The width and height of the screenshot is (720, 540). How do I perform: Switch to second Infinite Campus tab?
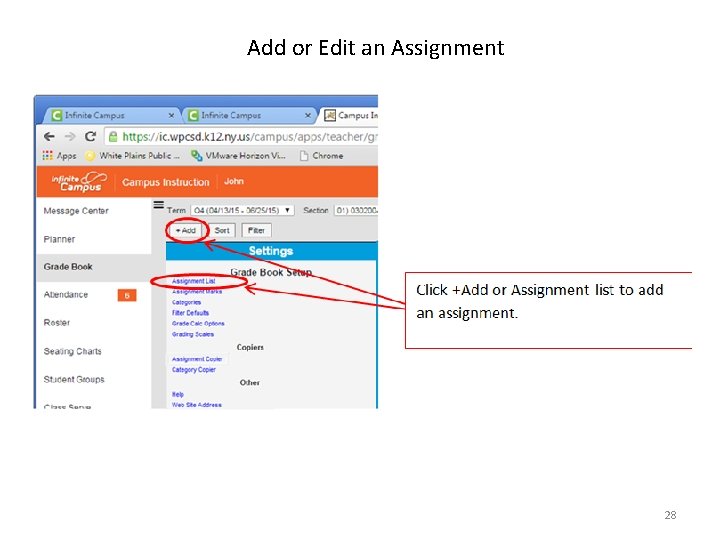tap(248, 115)
